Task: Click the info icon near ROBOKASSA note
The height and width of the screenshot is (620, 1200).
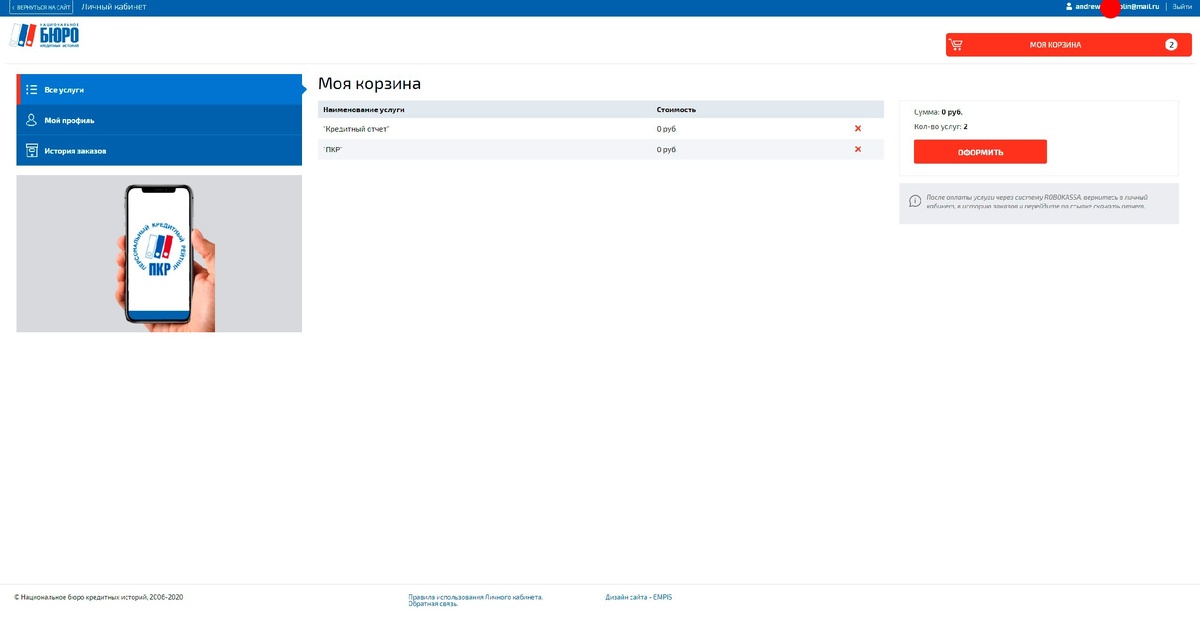Action: 915,201
